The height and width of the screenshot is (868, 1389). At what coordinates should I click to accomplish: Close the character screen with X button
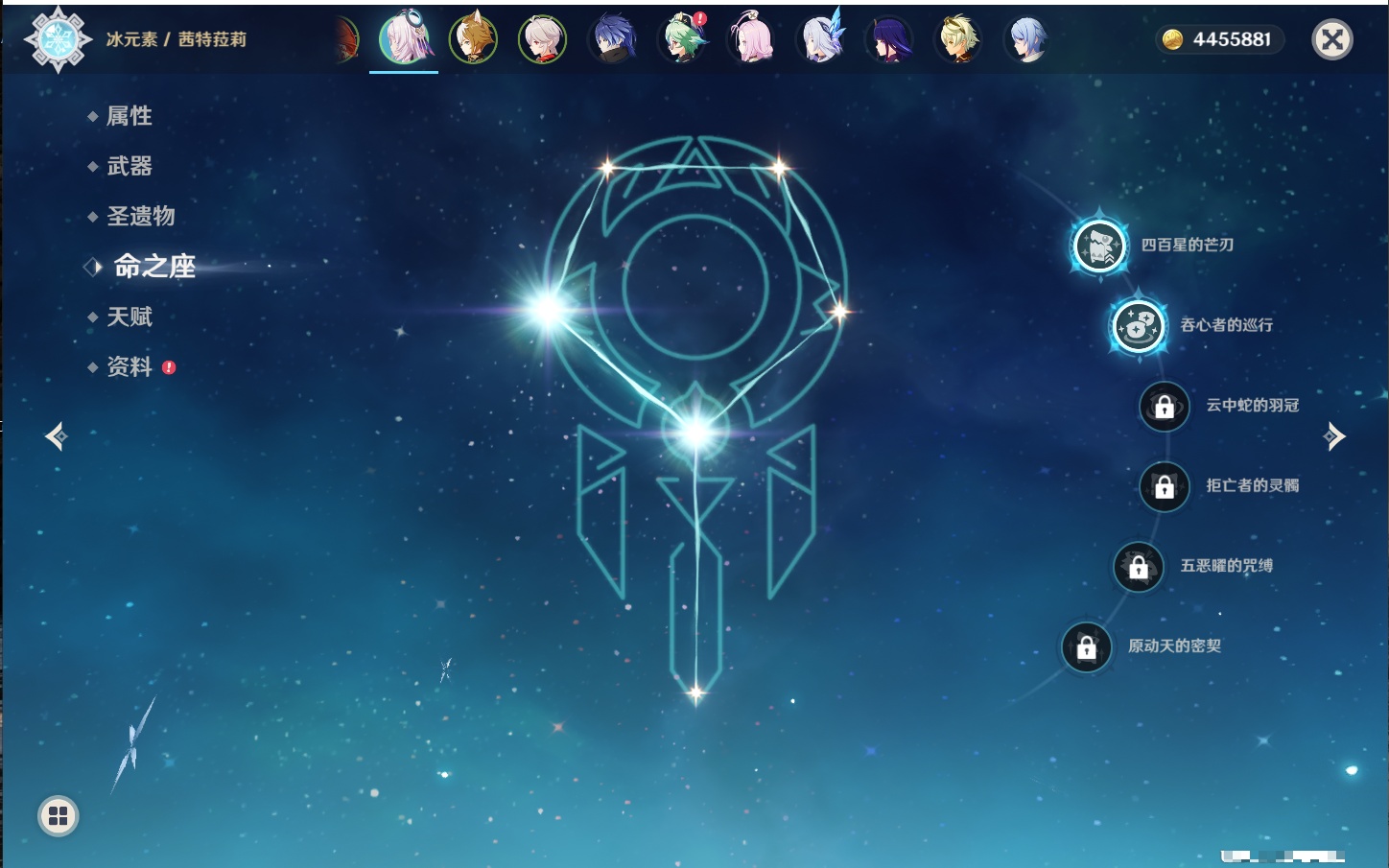click(x=1332, y=39)
